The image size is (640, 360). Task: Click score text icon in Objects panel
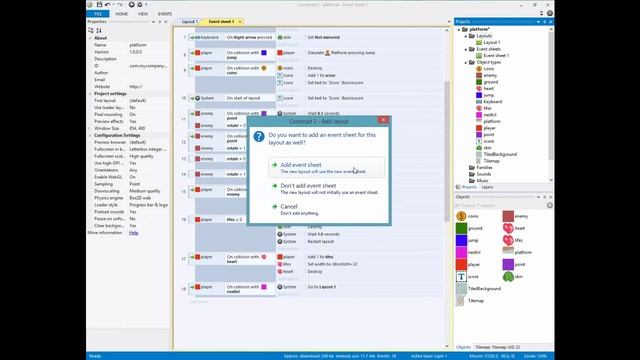pos(461,276)
